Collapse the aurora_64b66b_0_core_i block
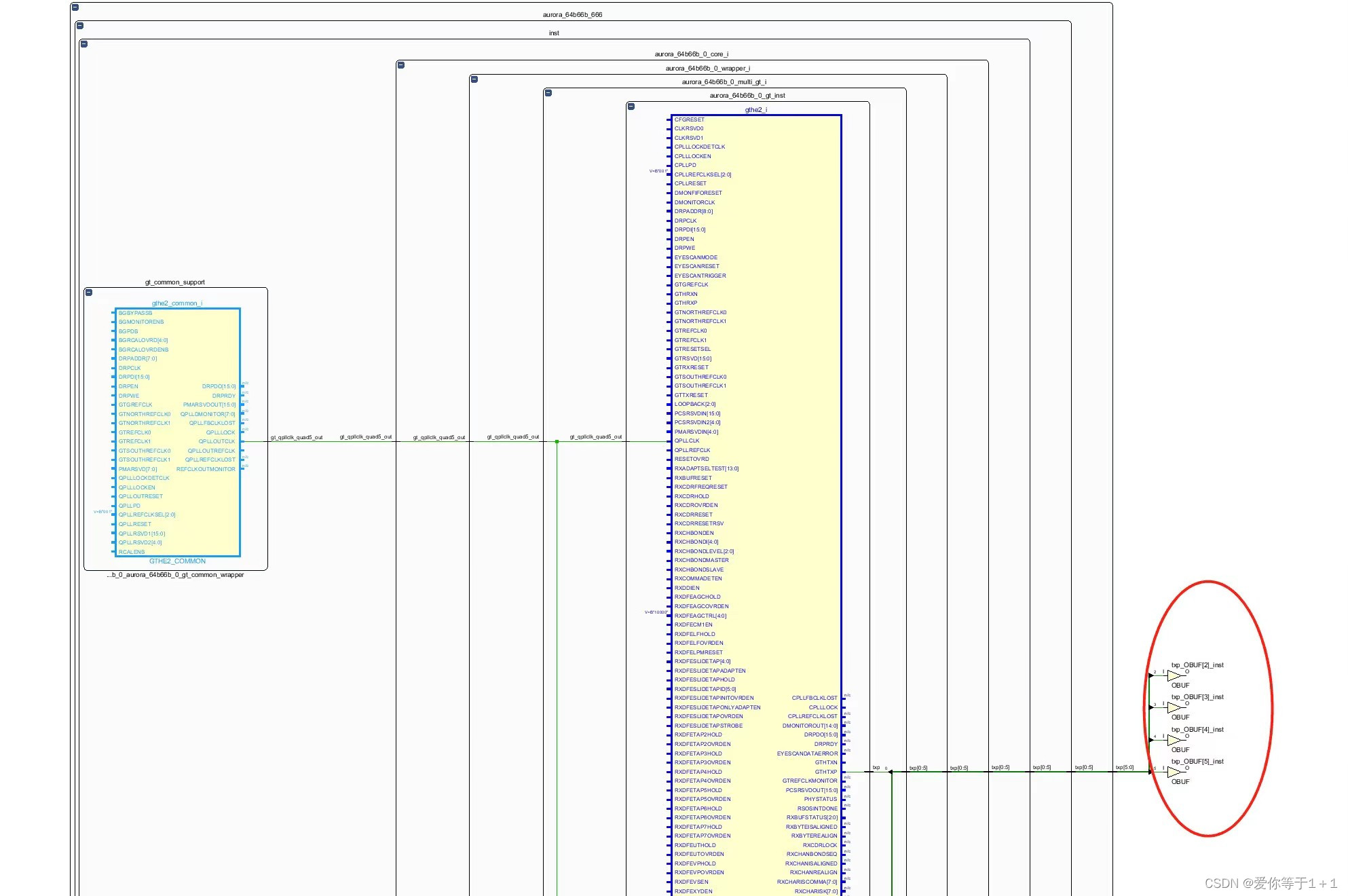Image resolution: width=1348 pixels, height=896 pixels. coord(84,44)
